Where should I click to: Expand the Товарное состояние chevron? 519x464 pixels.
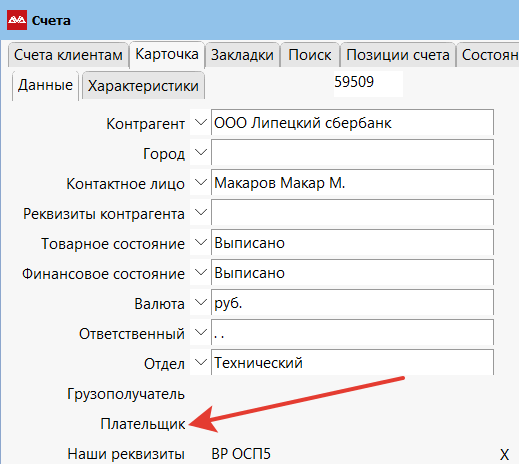pyautogui.click(x=200, y=242)
